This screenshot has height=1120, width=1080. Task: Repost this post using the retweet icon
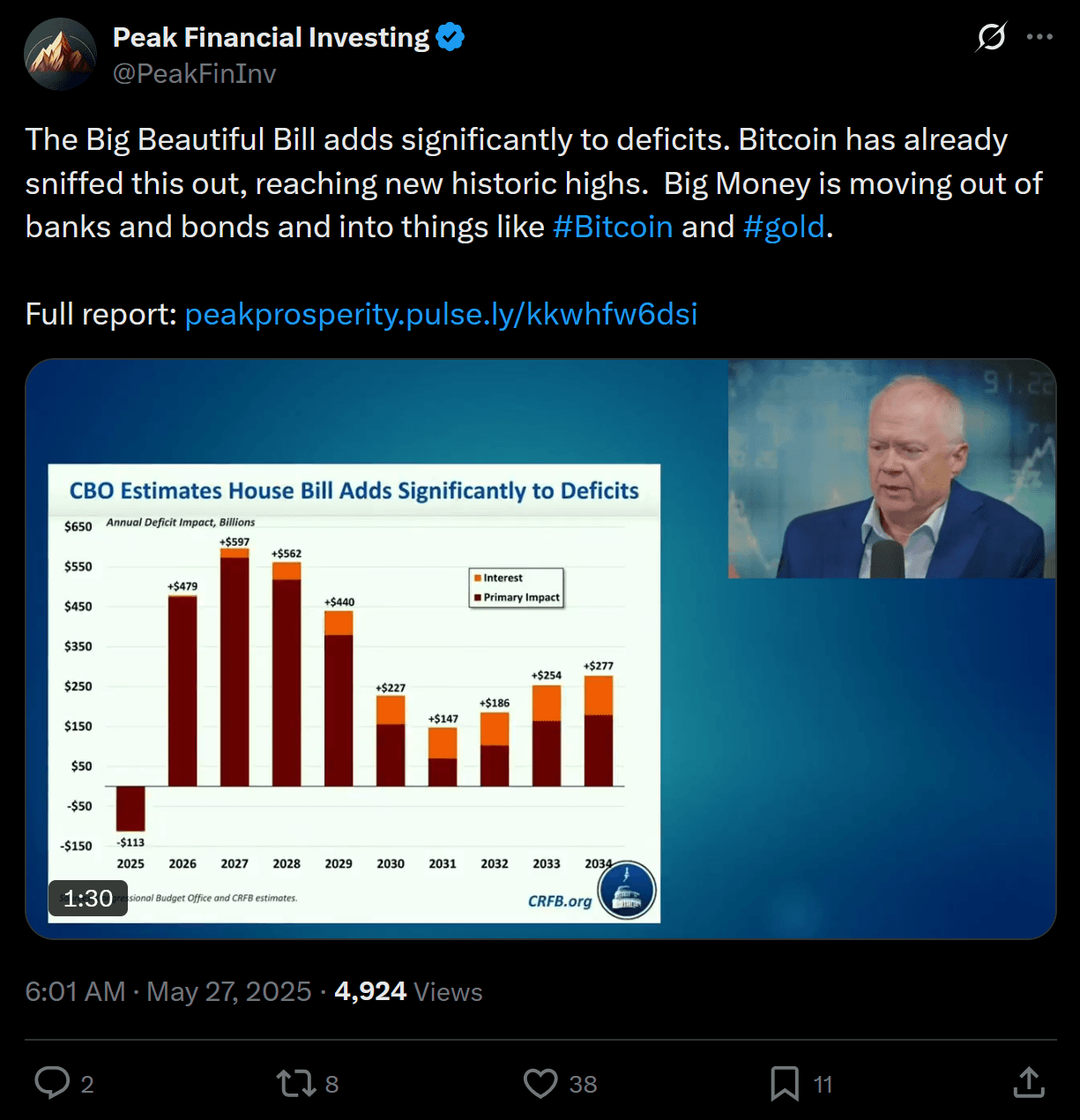tap(296, 1083)
